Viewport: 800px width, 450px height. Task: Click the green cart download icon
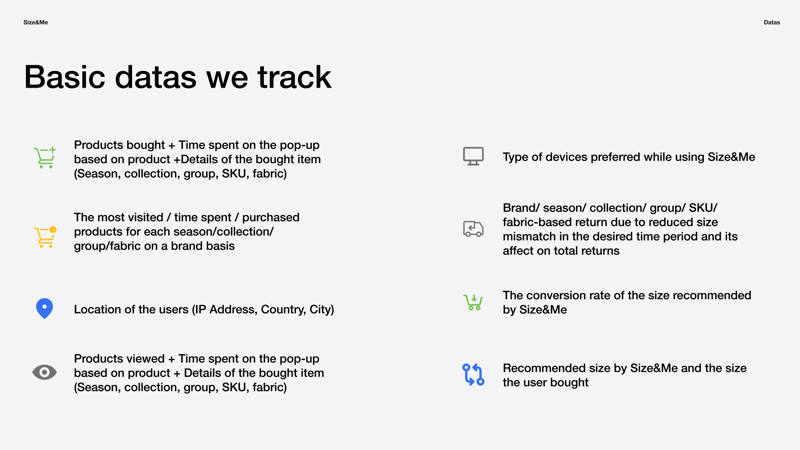pyautogui.click(x=473, y=302)
